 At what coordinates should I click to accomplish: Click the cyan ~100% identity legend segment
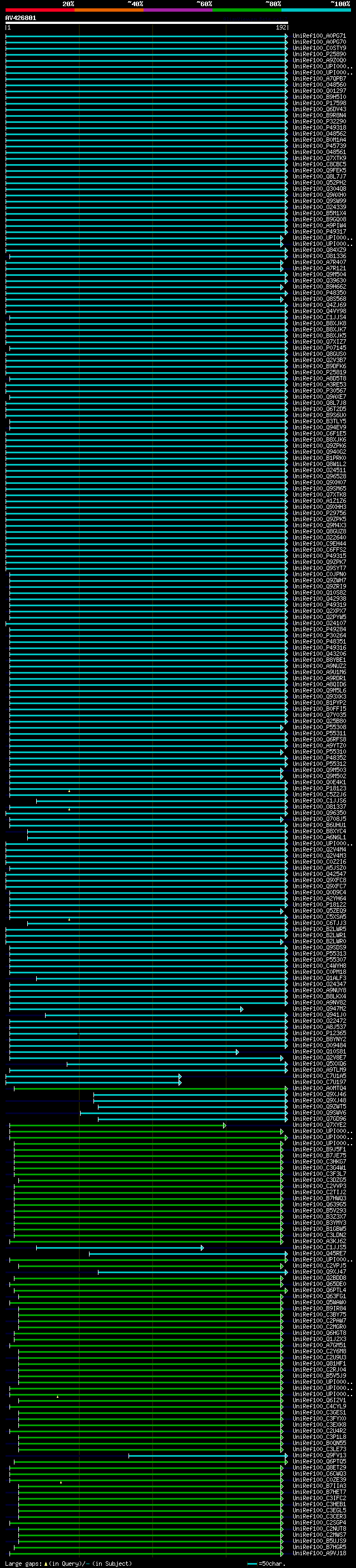coord(316,10)
